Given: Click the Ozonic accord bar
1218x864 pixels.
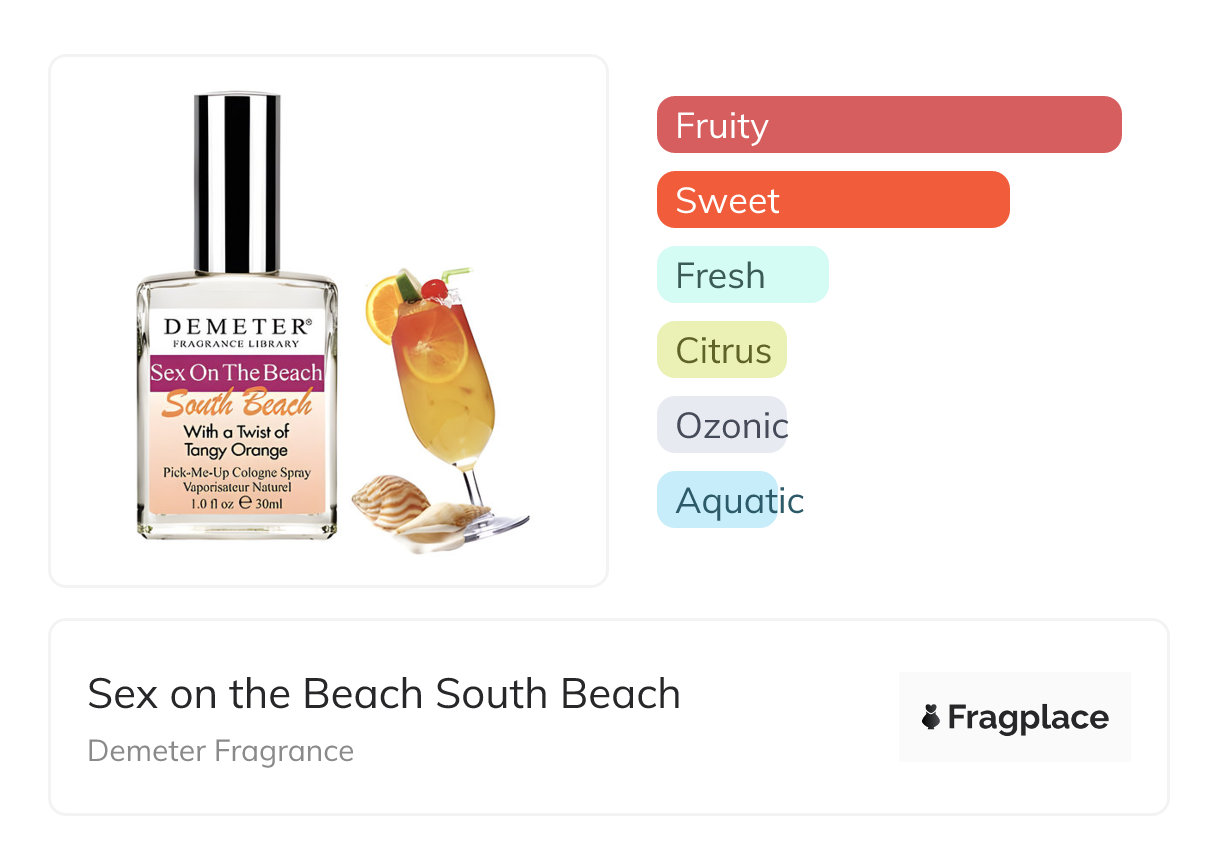Looking at the screenshot, I should click(722, 425).
